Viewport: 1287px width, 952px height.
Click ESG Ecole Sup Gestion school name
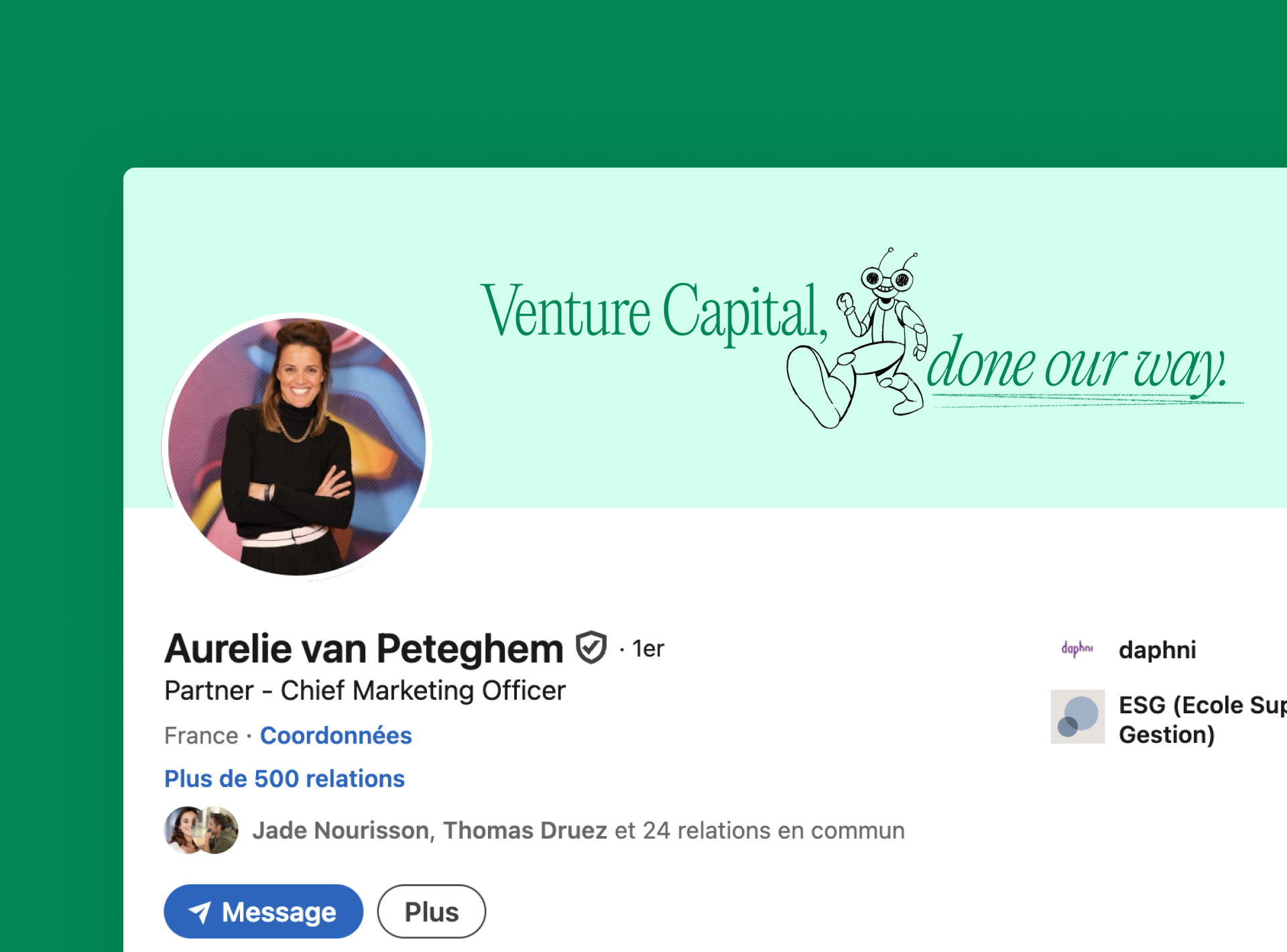tap(1203, 719)
